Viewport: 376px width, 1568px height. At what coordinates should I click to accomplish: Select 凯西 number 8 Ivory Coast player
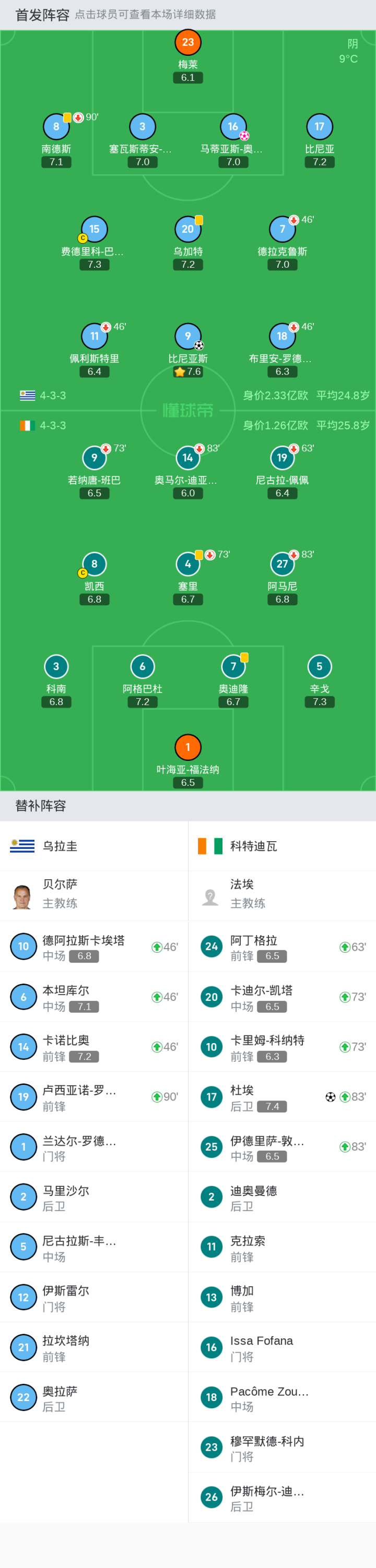[95, 564]
